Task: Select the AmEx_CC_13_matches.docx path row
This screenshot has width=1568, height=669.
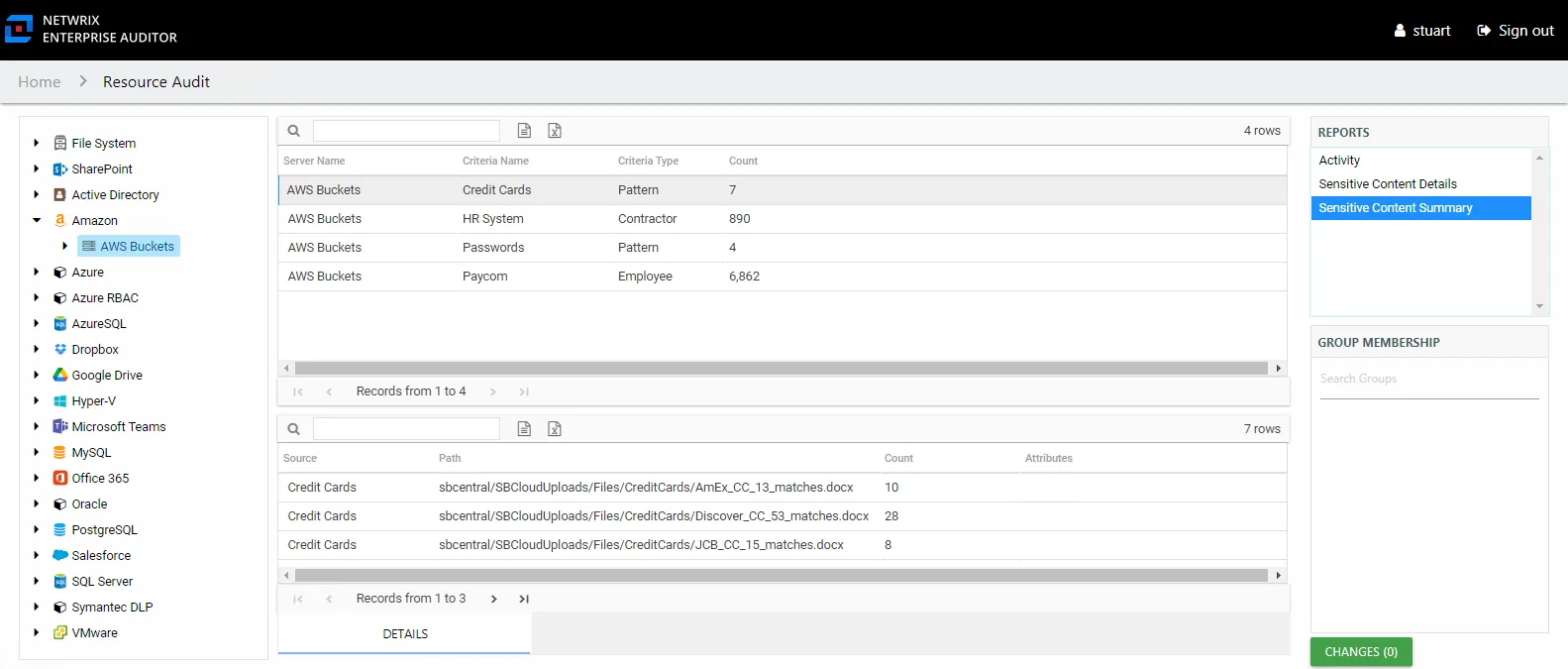Action: click(783, 488)
